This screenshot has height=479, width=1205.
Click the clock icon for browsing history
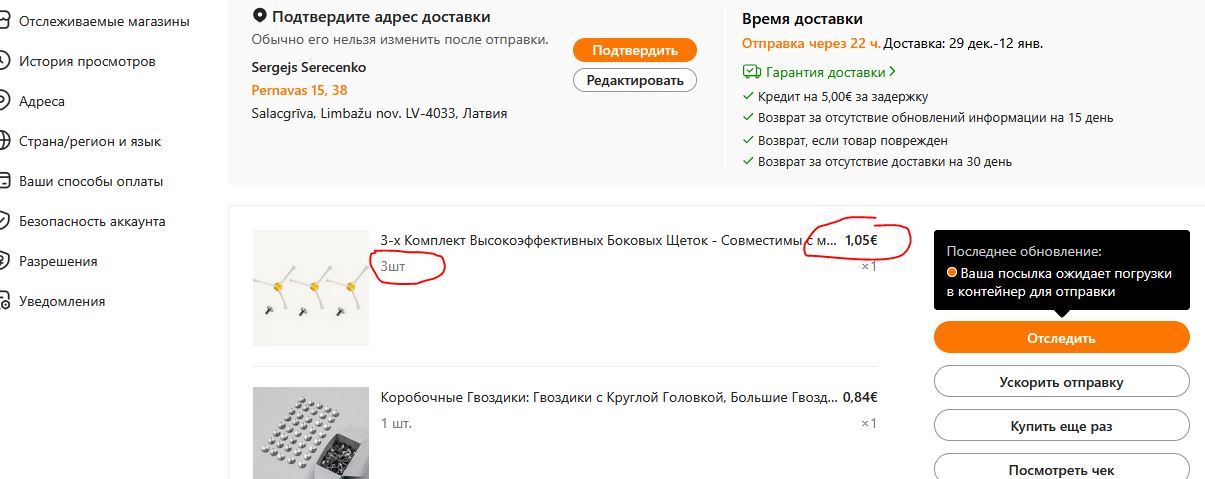[3, 61]
